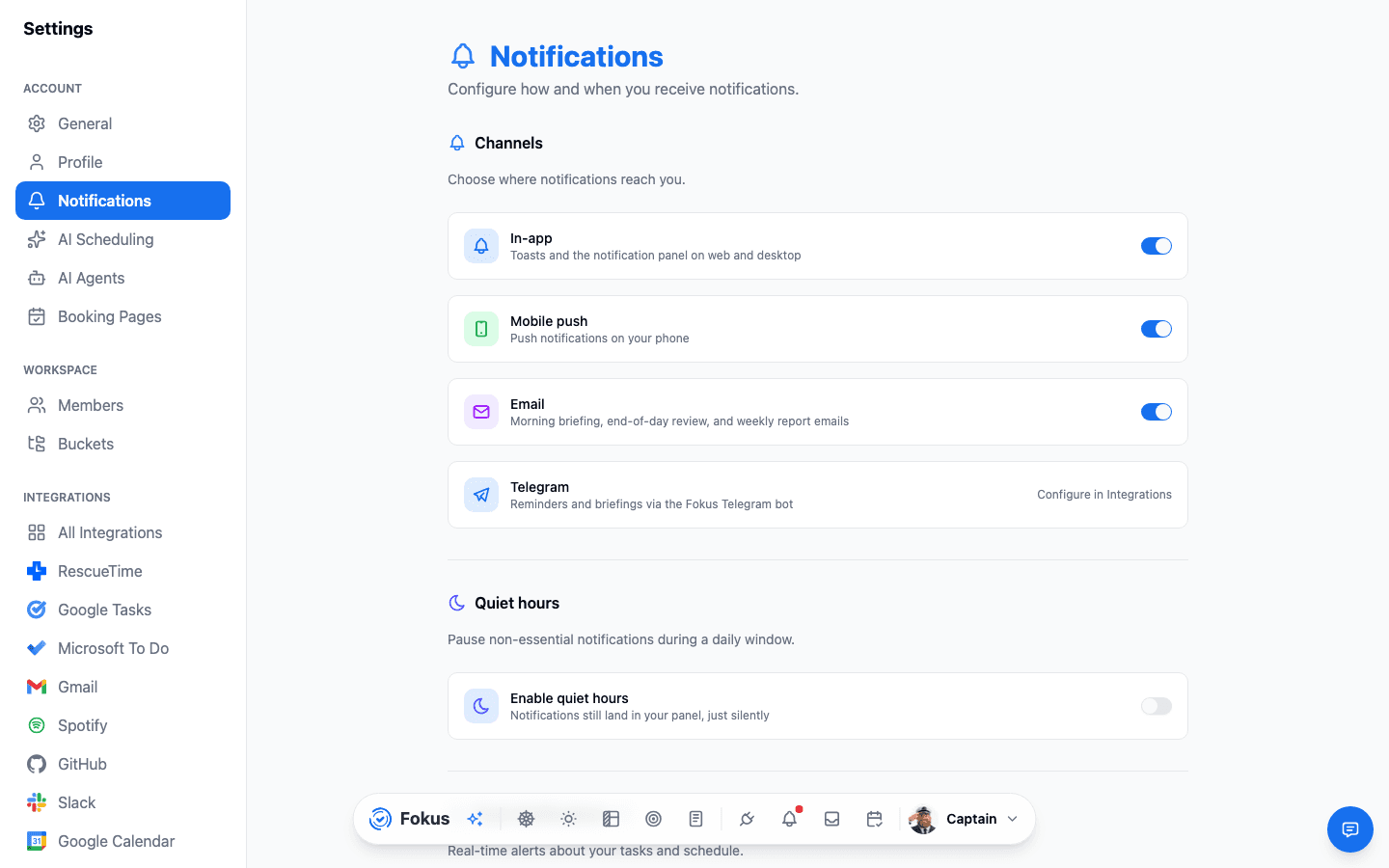This screenshot has width=1389, height=868.
Task: Click the Slack integration icon
Action: pyautogui.click(x=37, y=802)
